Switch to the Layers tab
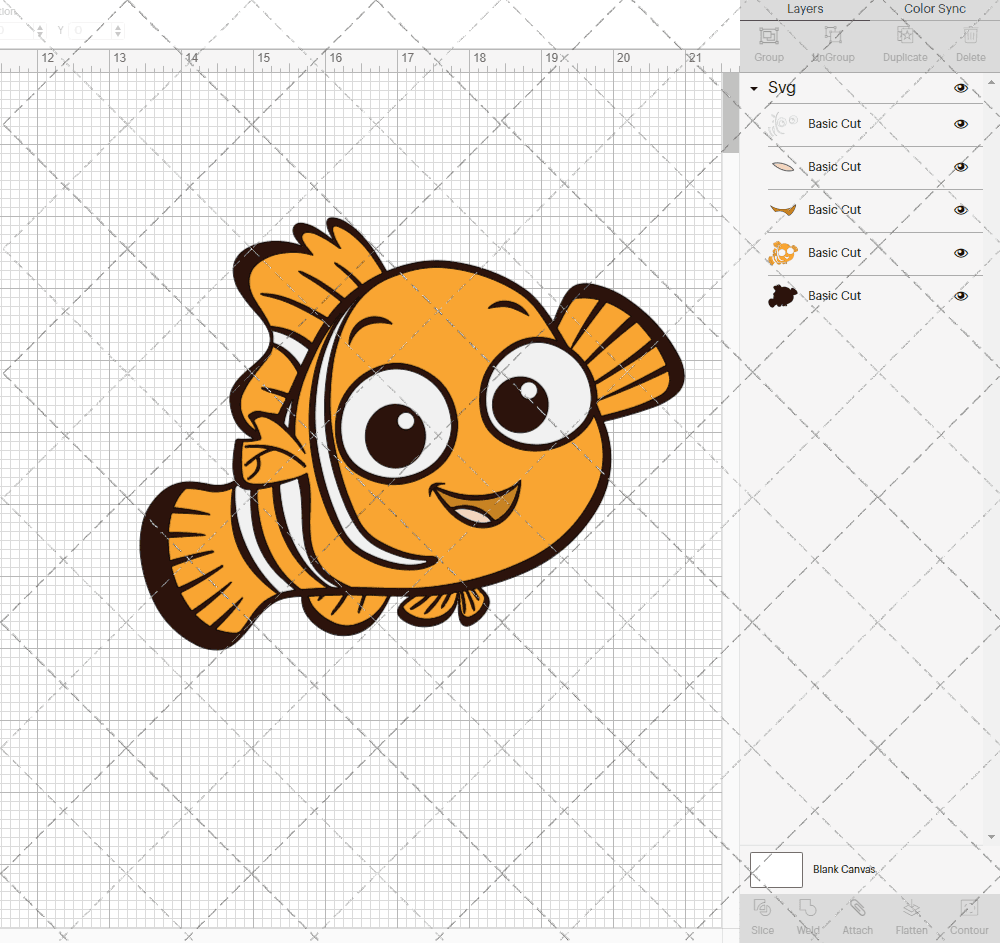The height and width of the screenshot is (943, 1000). 805,9
